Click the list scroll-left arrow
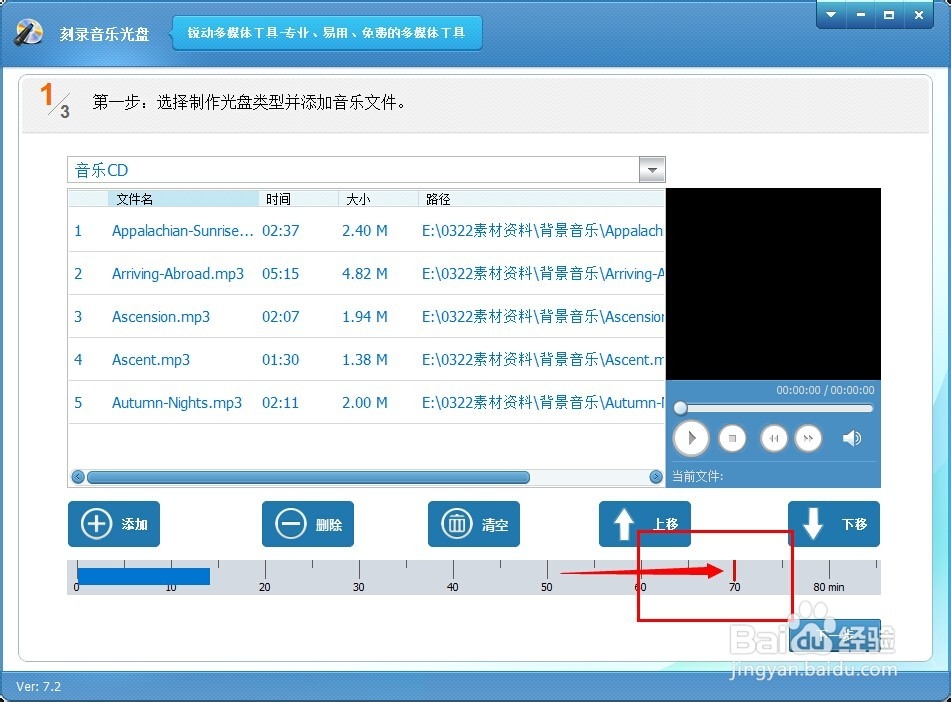 coord(78,477)
